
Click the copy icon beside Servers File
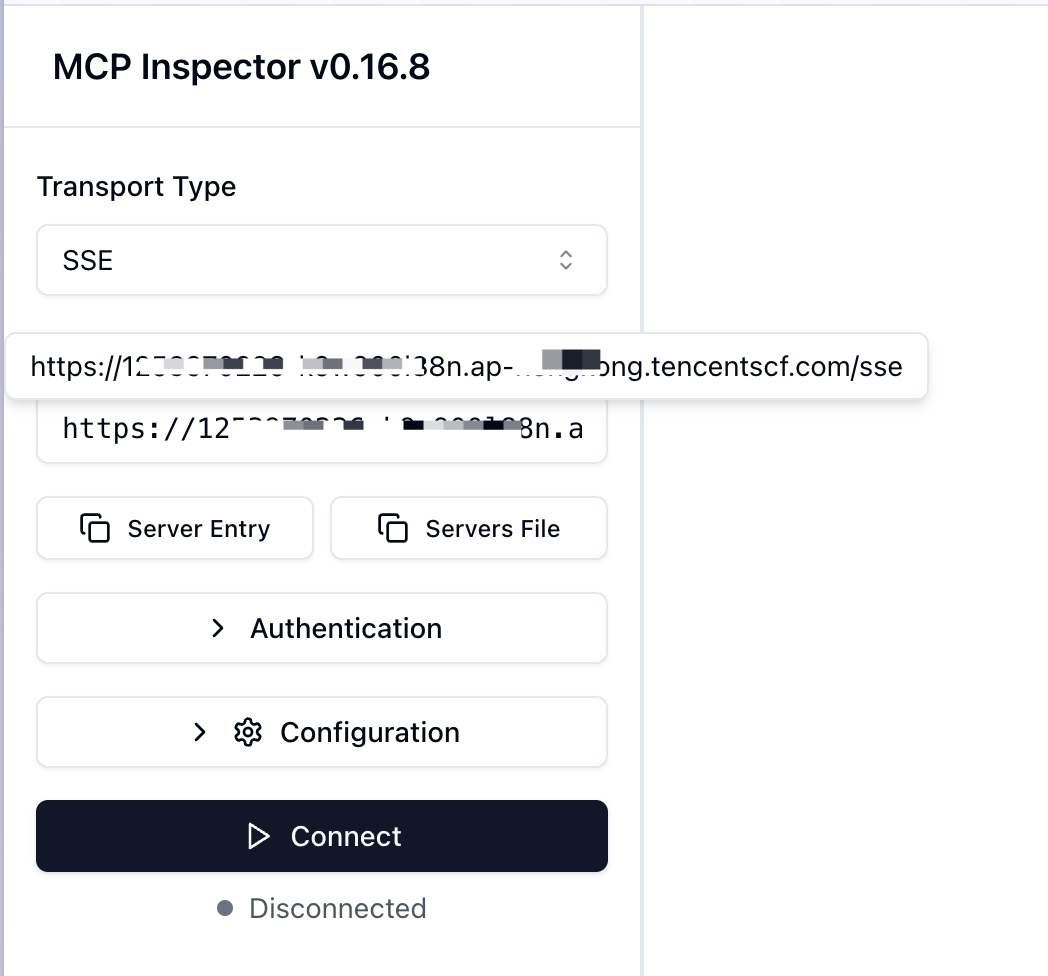click(393, 528)
